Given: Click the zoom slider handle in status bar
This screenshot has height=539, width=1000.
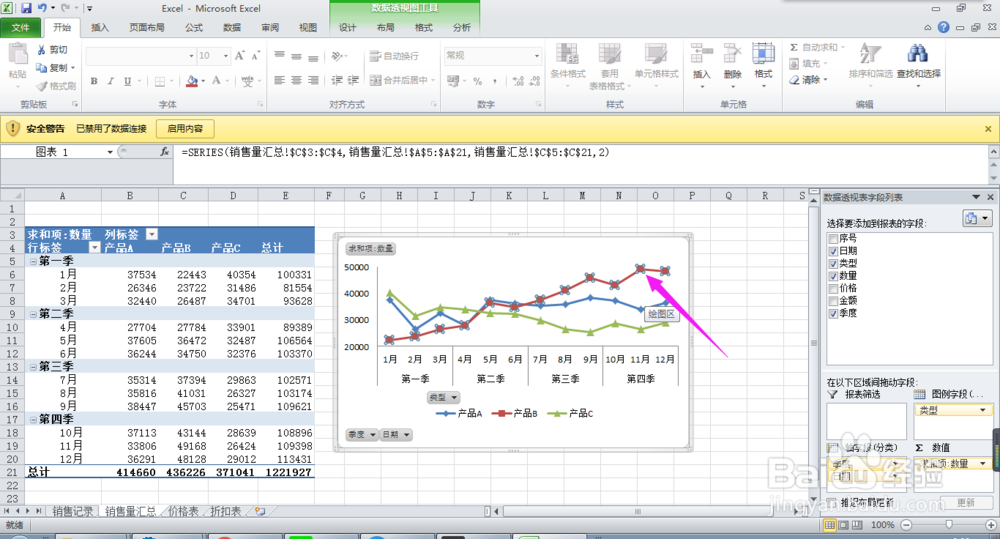Looking at the screenshot, I should click(x=949, y=524).
